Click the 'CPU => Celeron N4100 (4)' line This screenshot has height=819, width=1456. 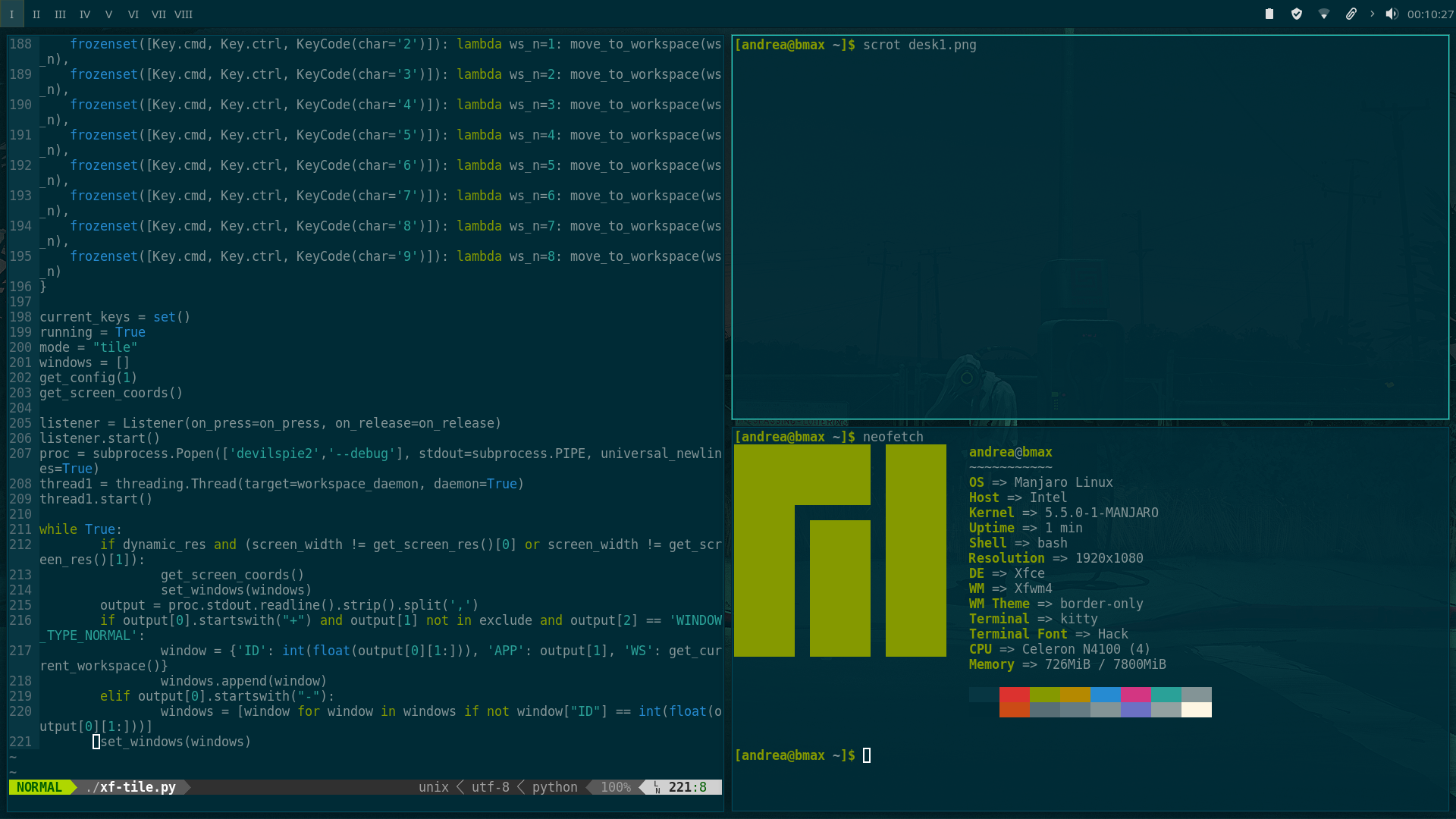point(1060,649)
